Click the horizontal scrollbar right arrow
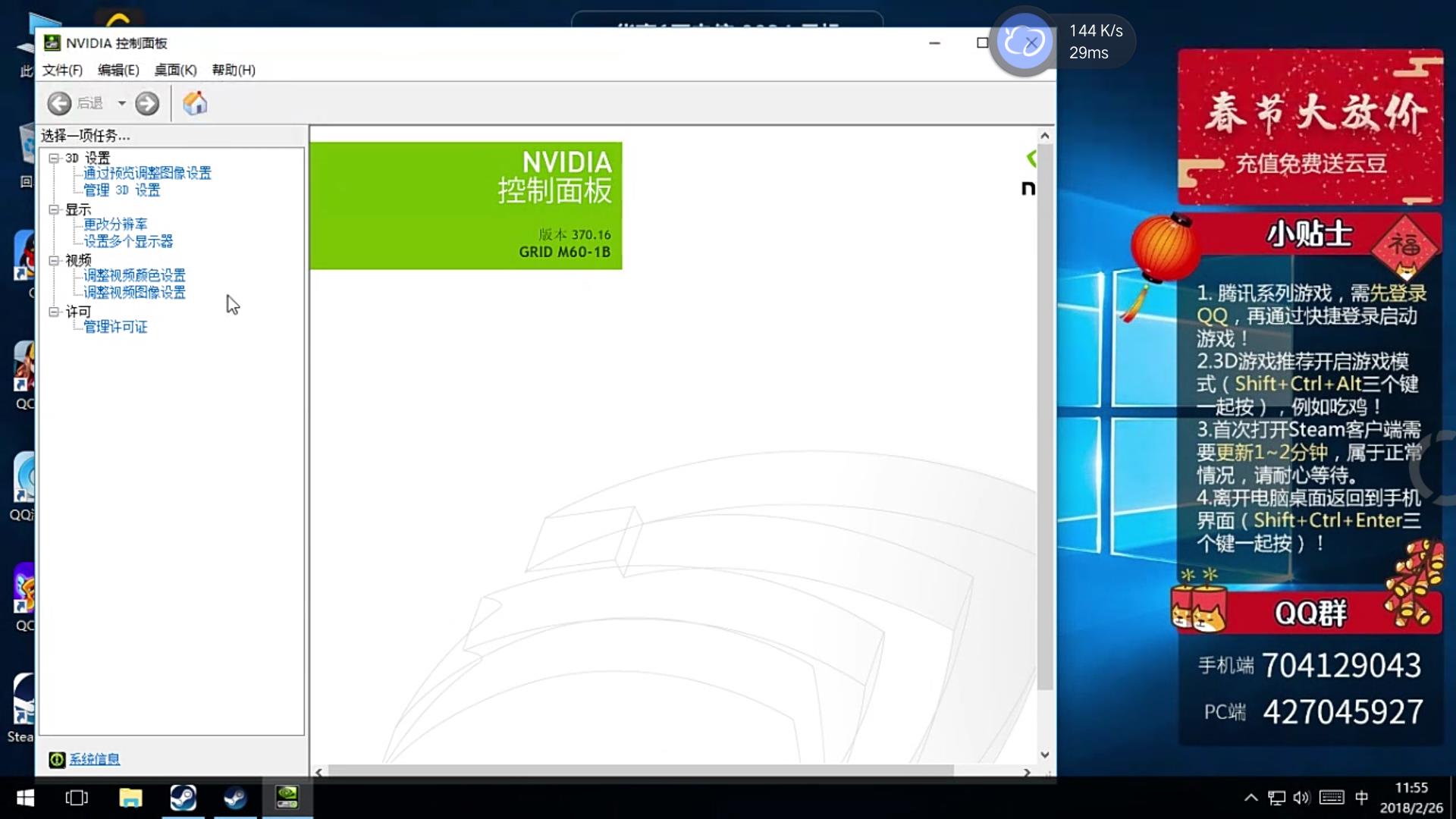This screenshot has height=819, width=1456. pos(1027,772)
